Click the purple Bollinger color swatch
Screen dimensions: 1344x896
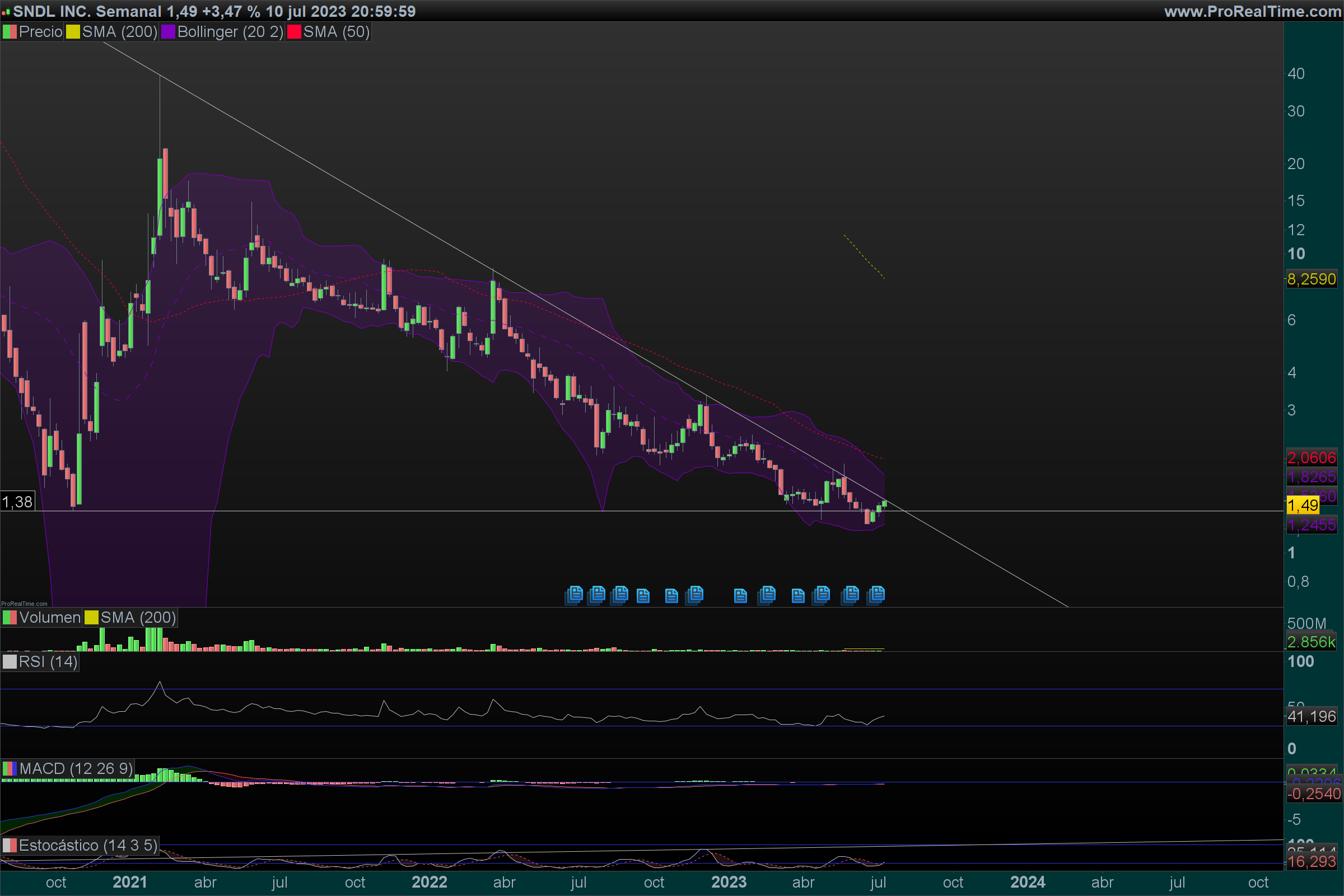coord(168,32)
